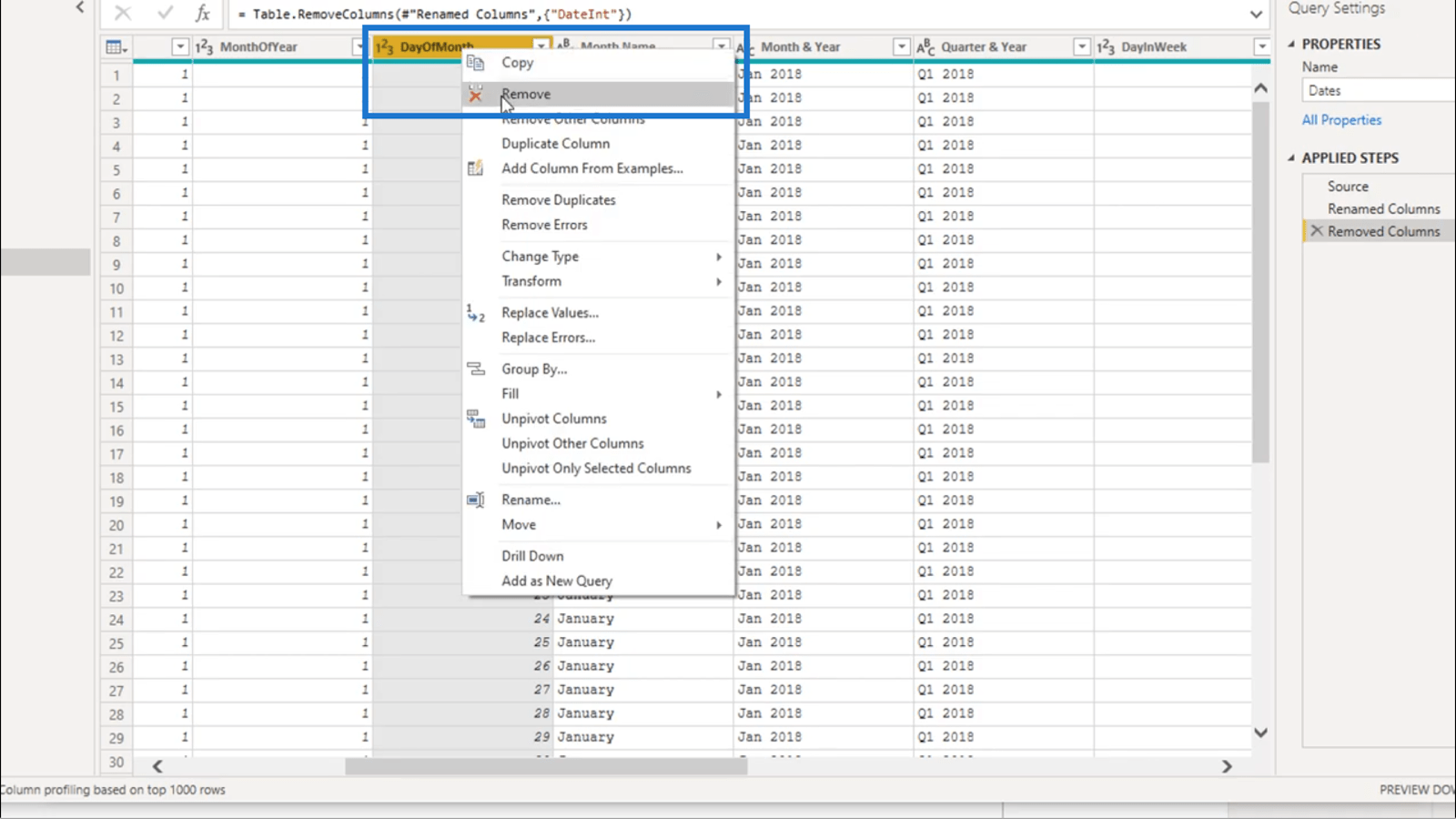
Task: Expand the Move submenu
Action: 718,525
